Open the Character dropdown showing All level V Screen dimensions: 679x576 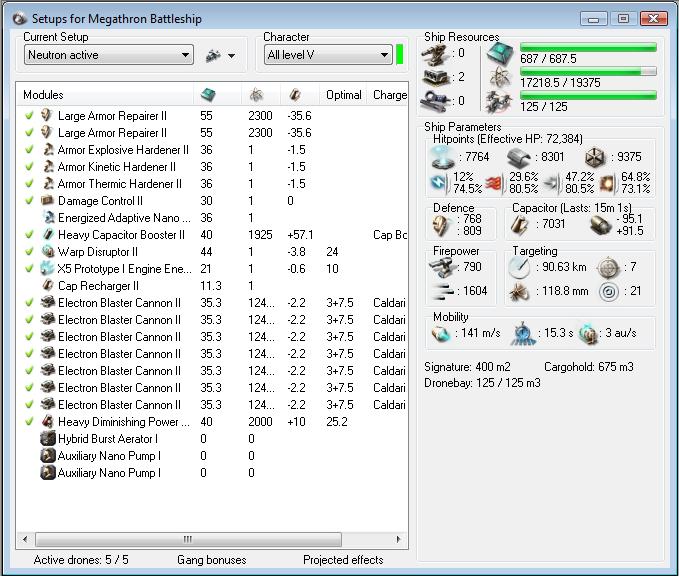tap(328, 55)
